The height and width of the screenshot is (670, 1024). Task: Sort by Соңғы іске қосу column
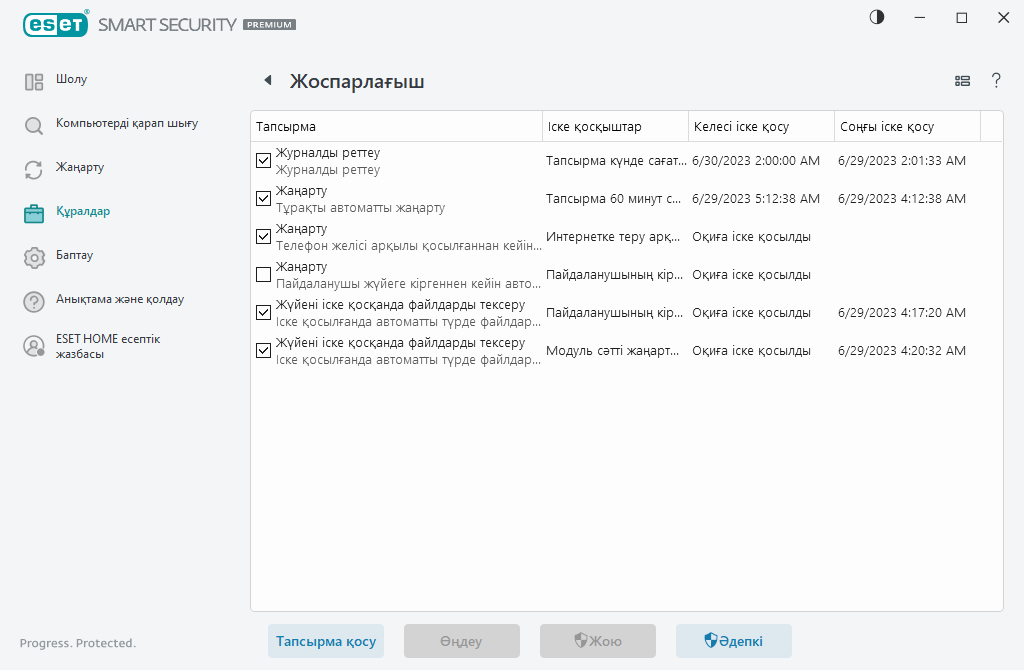click(x=906, y=127)
